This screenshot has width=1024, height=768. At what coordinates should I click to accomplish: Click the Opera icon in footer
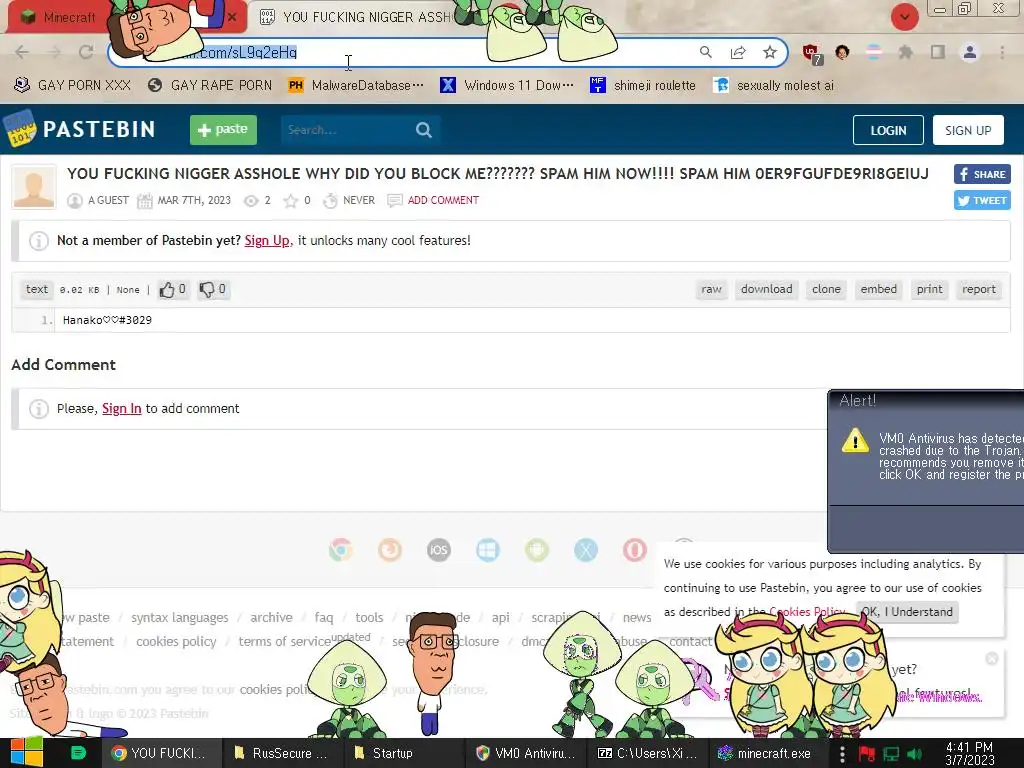pyautogui.click(x=635, y=550)
